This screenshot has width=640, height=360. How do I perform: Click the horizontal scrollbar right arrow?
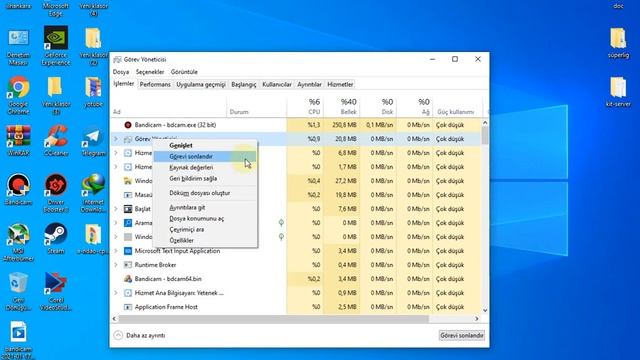[x=476, y=319]
